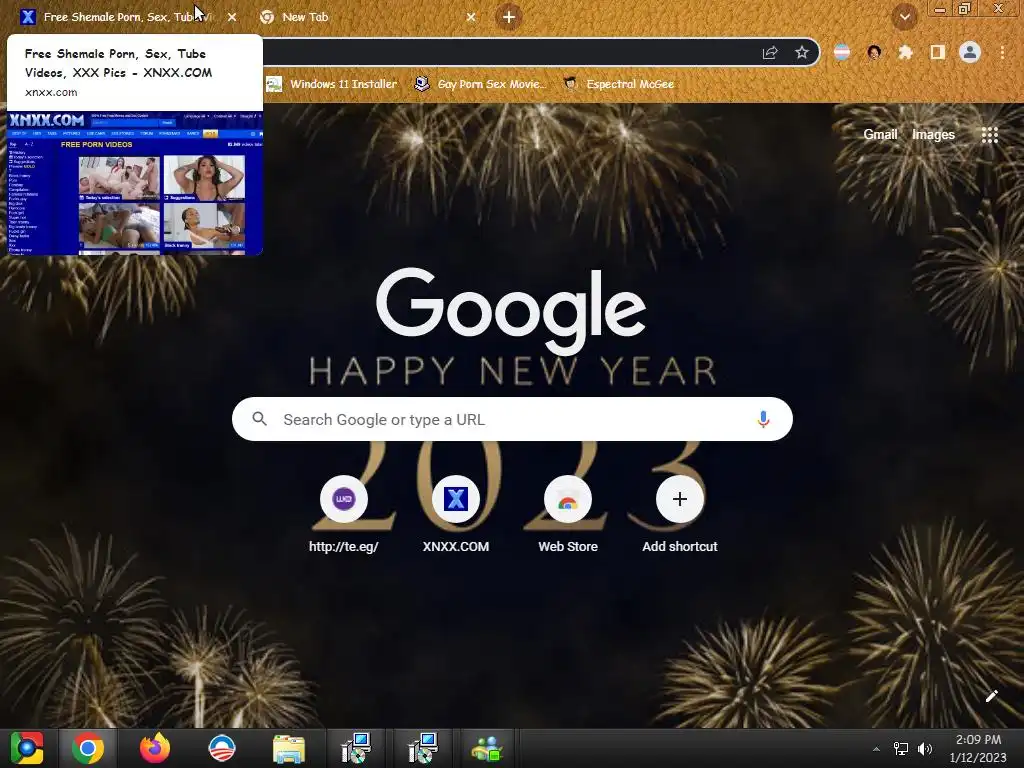Open the http://te.eg/ shortcut
1024x768 pixels.
tap(344, 515)
